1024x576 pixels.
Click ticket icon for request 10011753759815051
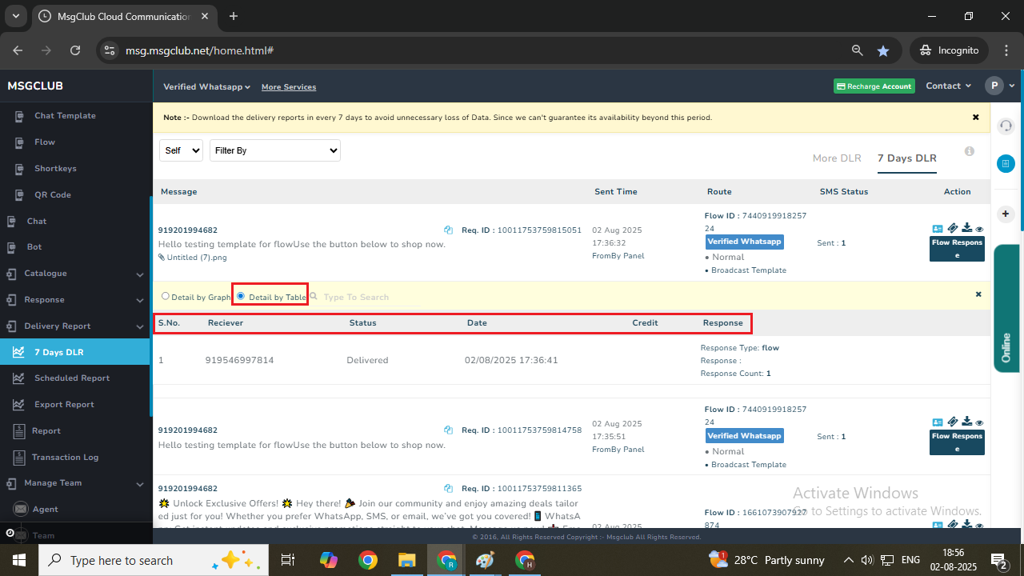[953, 228]
